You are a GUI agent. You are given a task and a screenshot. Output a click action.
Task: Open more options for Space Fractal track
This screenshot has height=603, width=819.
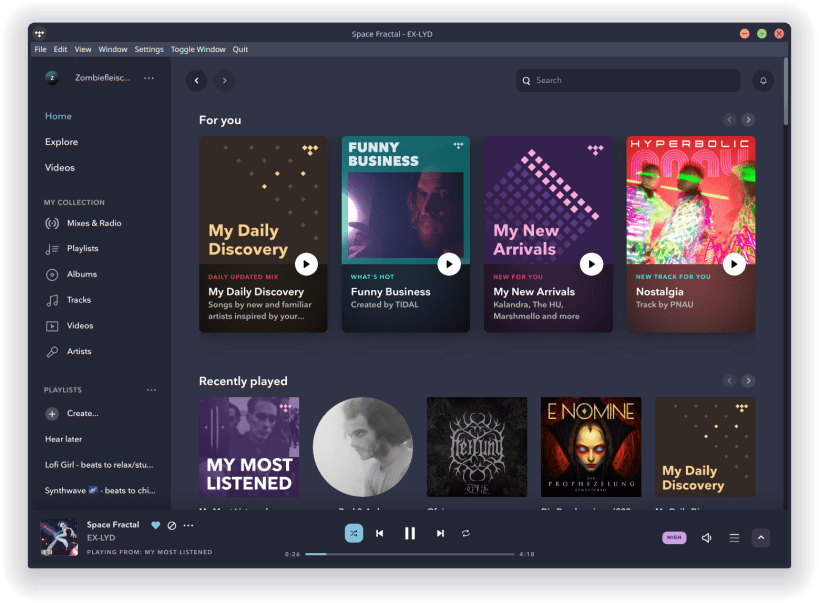(x=189, y=526)
